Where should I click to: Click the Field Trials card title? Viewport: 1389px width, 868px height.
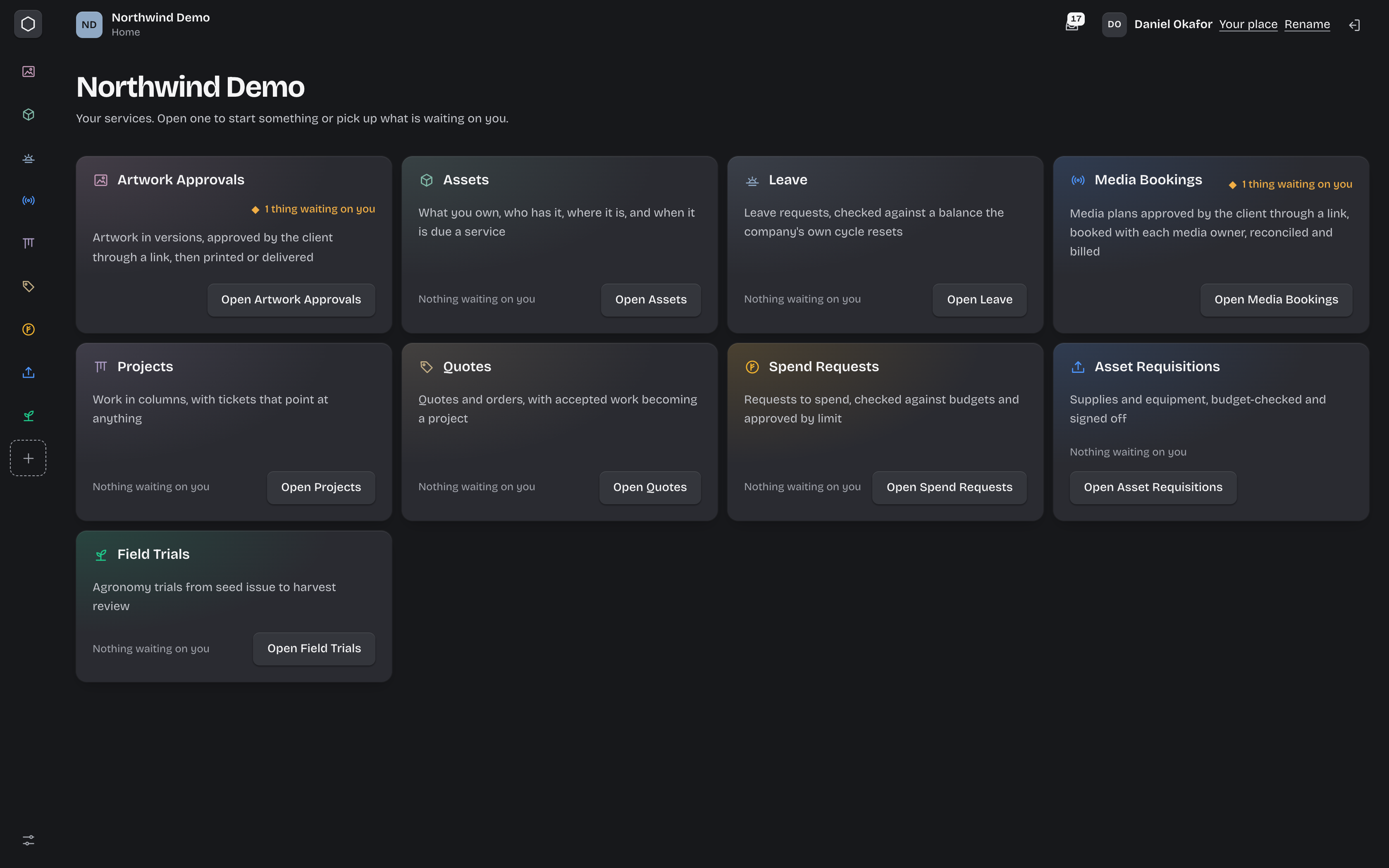153,554
